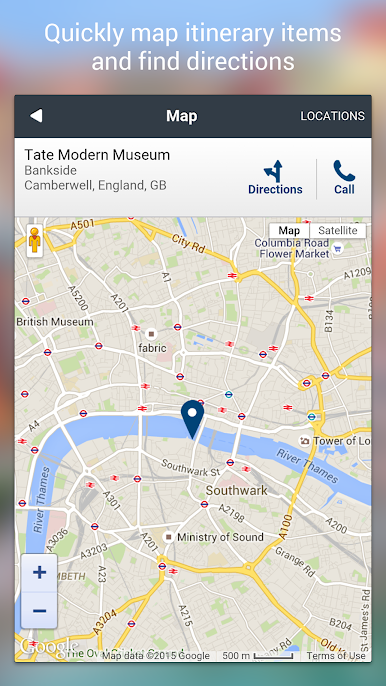Click the blue Tate Modern map pin

coord(193,419)
